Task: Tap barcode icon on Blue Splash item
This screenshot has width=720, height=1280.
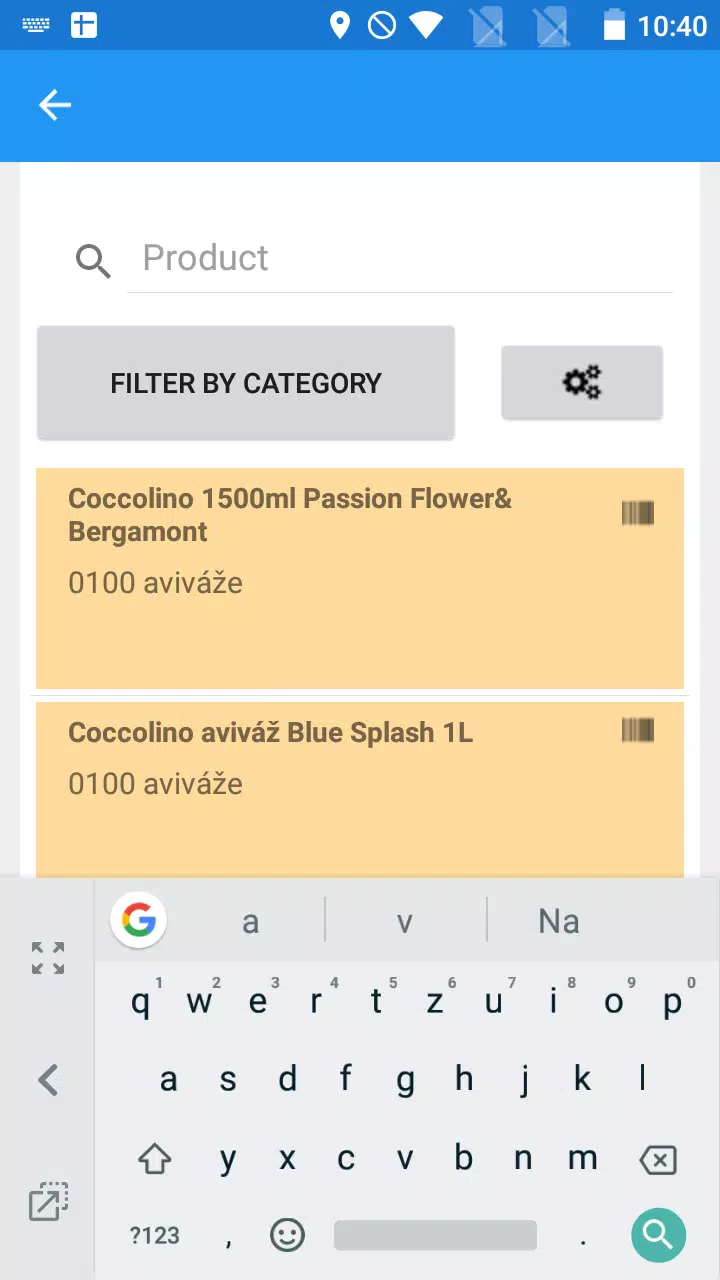Action: pos(638,730)
